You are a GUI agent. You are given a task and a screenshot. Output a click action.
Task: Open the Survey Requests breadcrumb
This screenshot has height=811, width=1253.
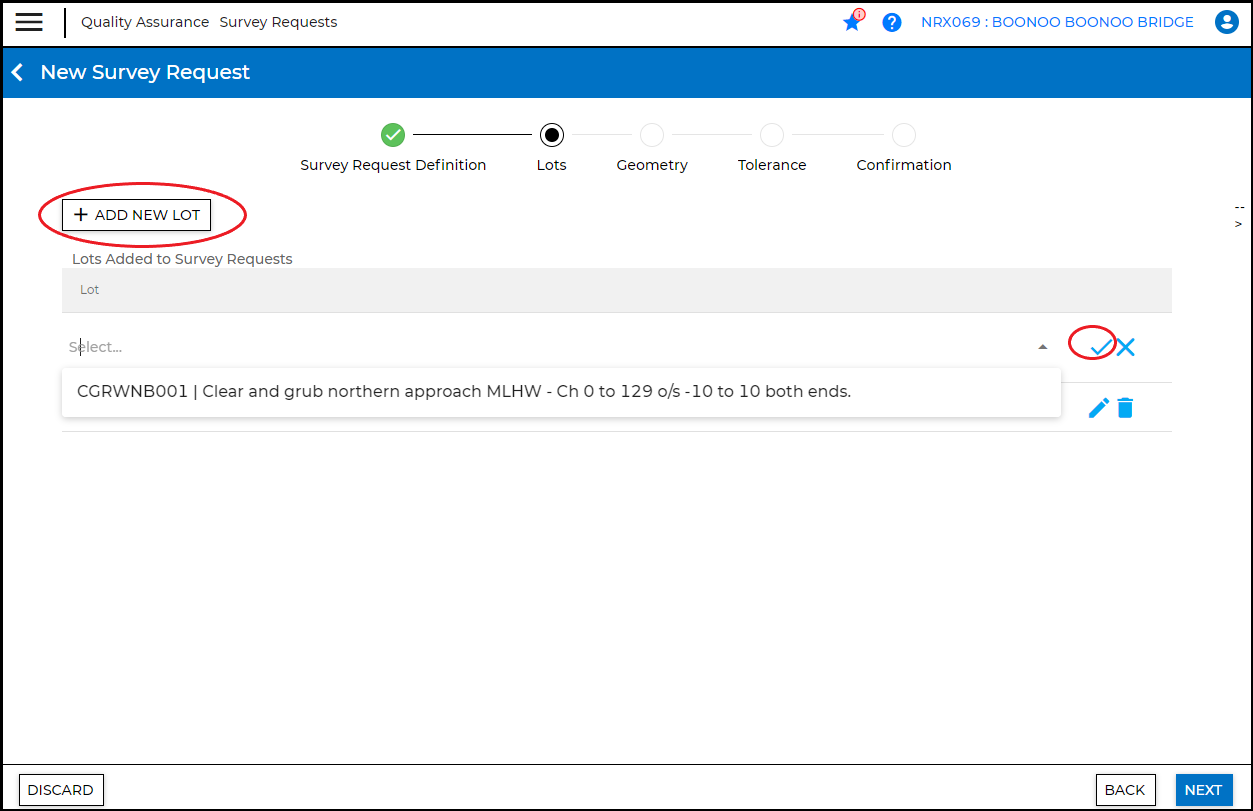tap(278, 22)
